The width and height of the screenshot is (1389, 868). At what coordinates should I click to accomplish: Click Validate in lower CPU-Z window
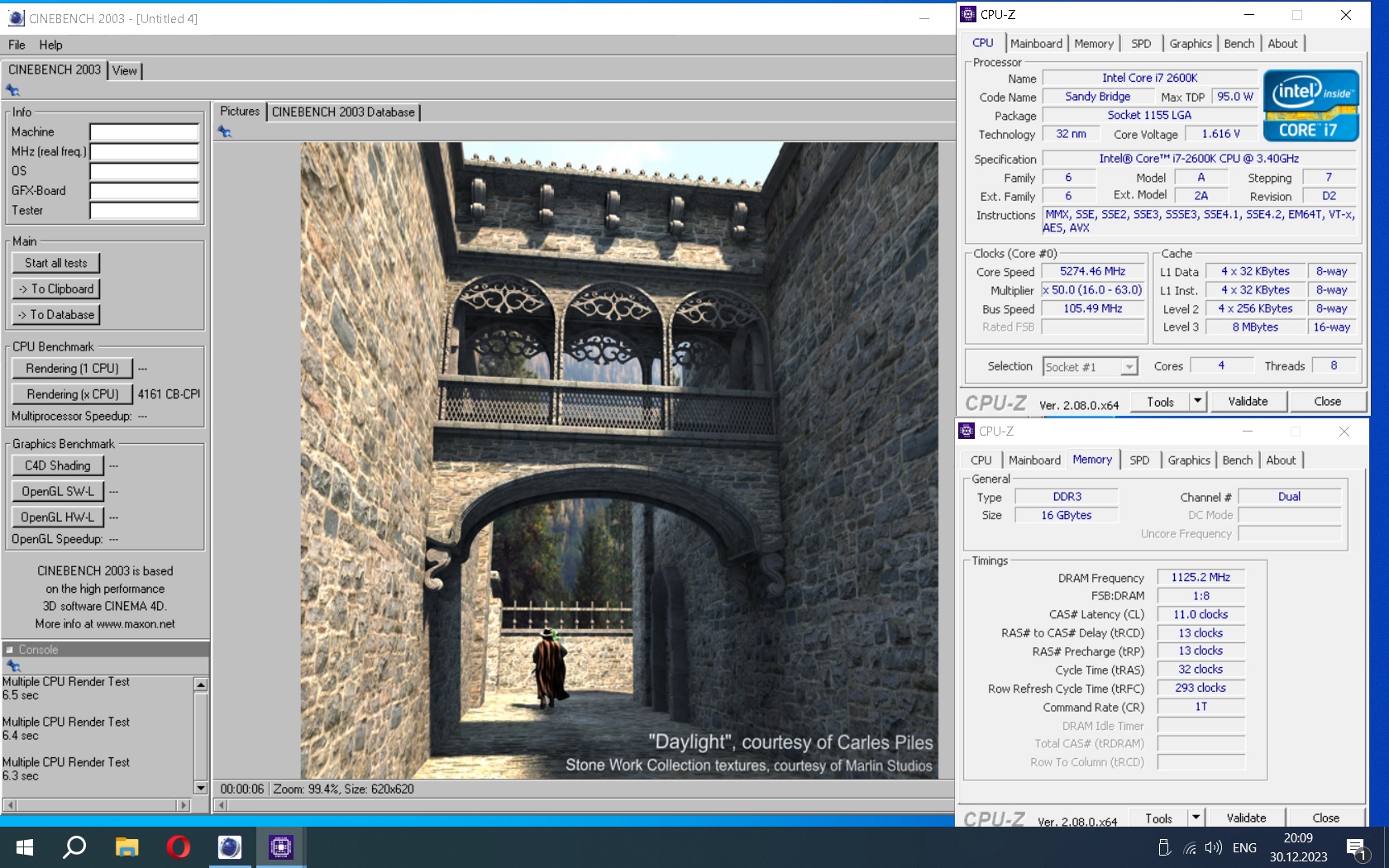[1247, 818]
